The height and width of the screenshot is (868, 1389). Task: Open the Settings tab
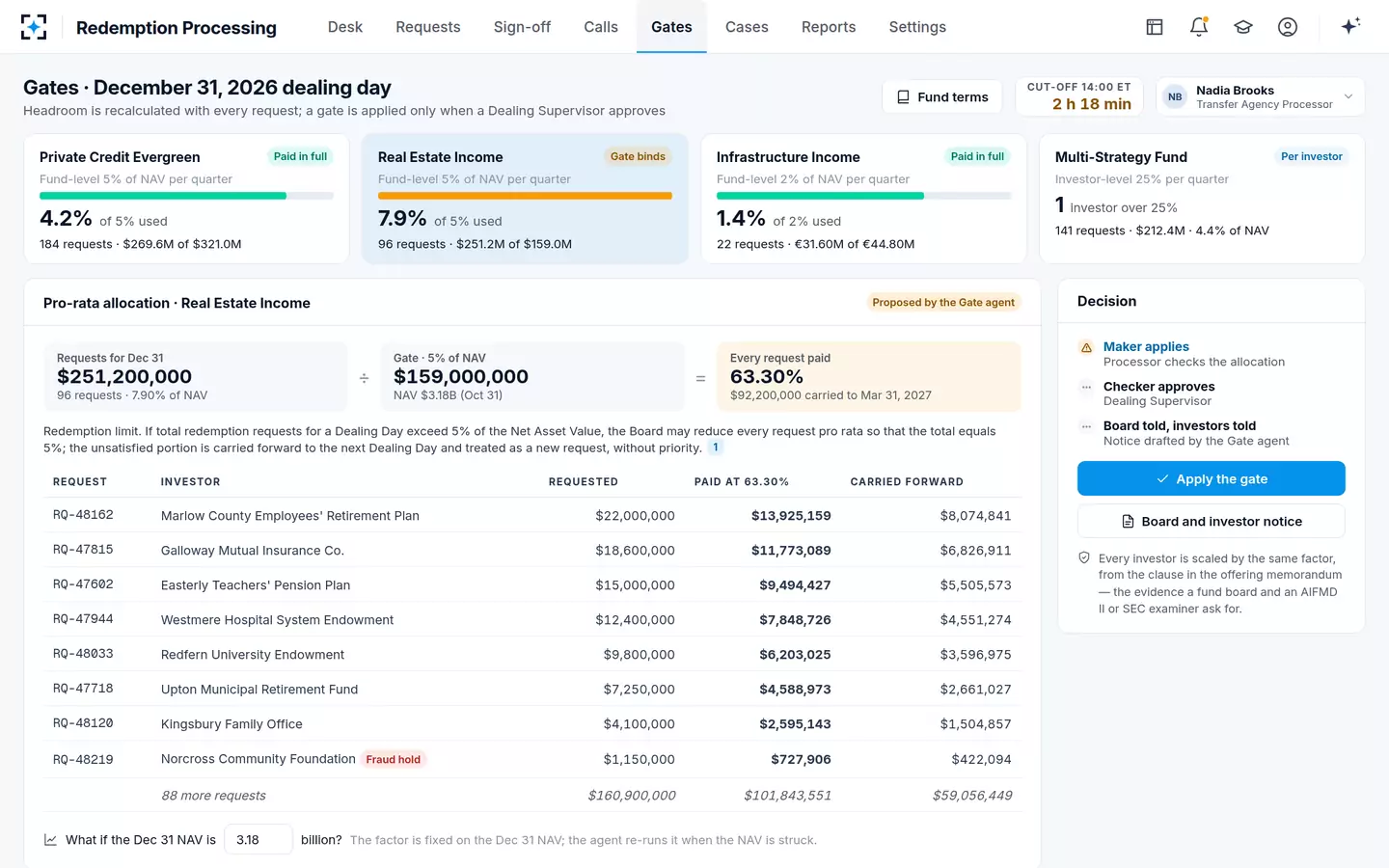tap(917, 27)
